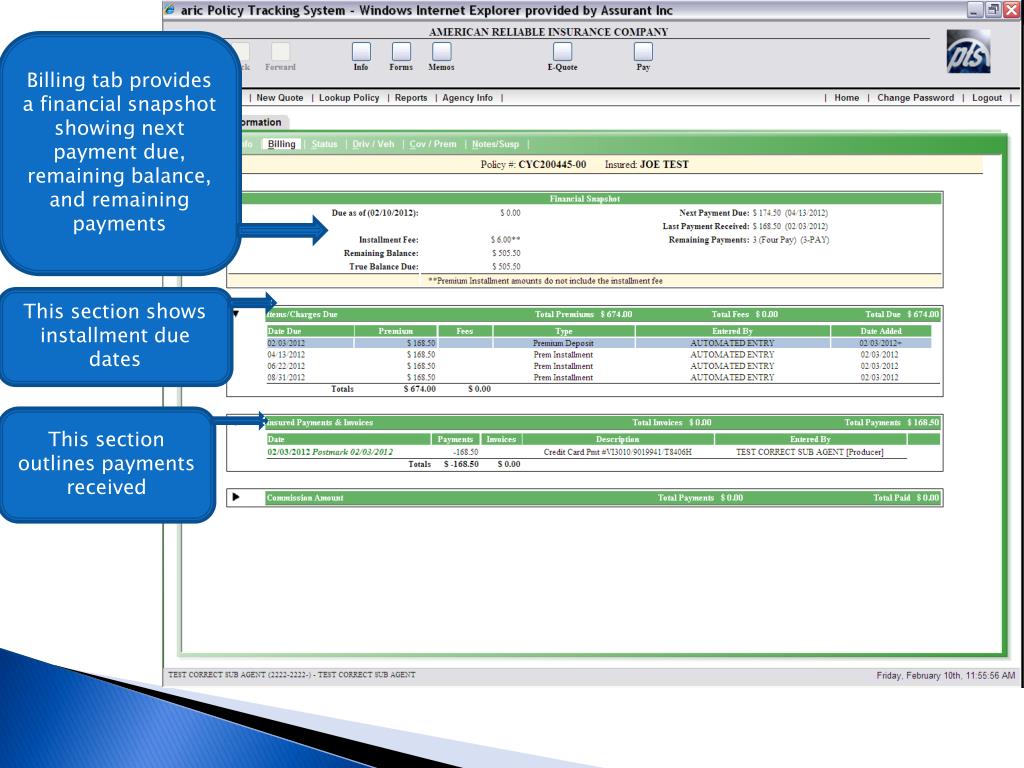Viewport: 1024px width, 768px height.
Task: Go to the Home link
Action: (x=846, y=97)
